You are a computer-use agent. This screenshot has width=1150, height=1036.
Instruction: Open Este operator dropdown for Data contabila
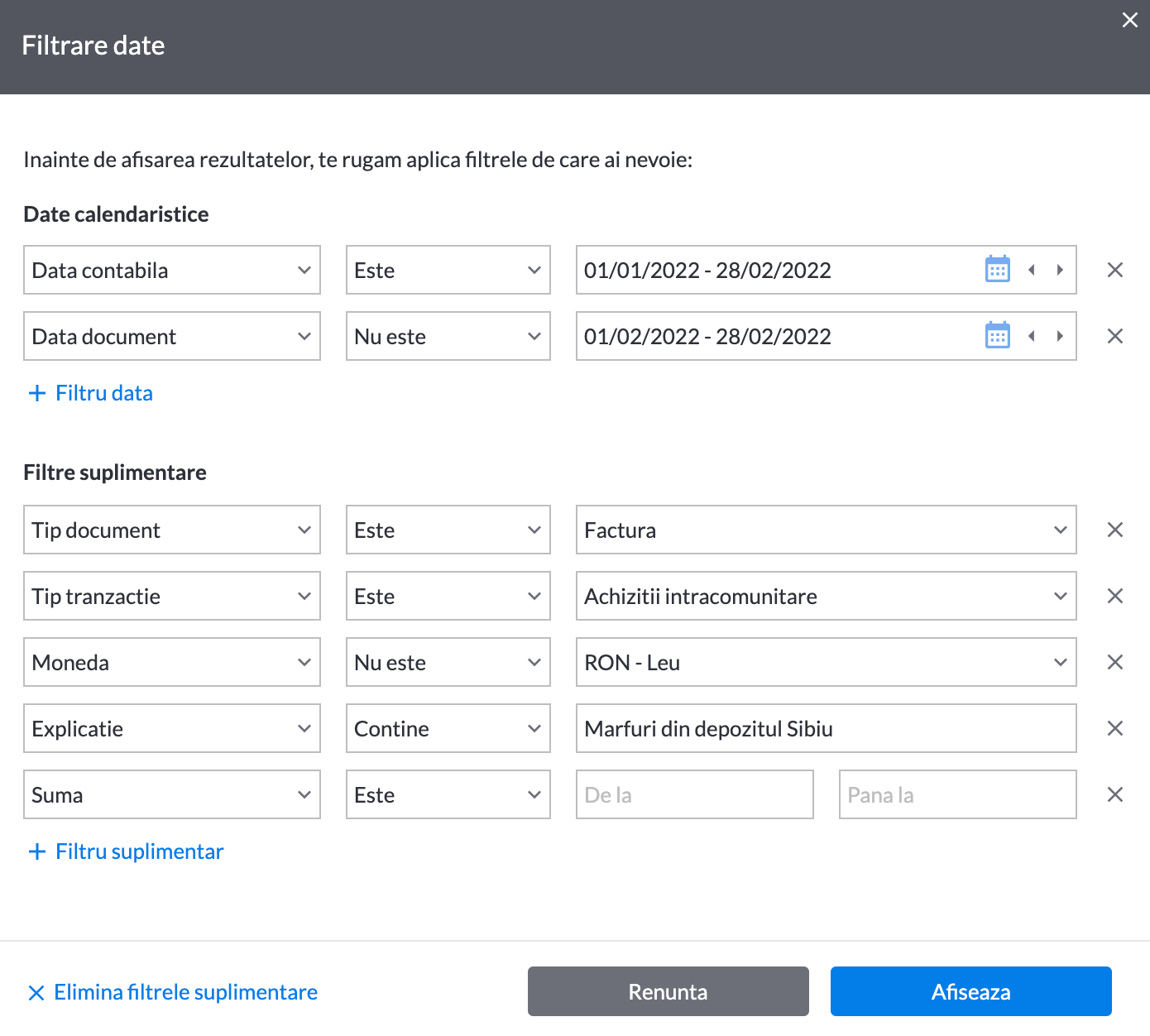coord(448,270)
